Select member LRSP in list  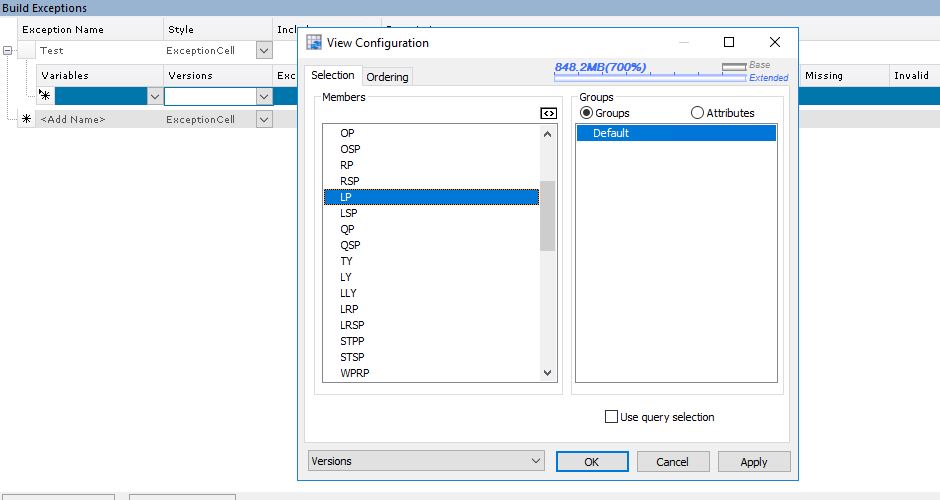352,325
